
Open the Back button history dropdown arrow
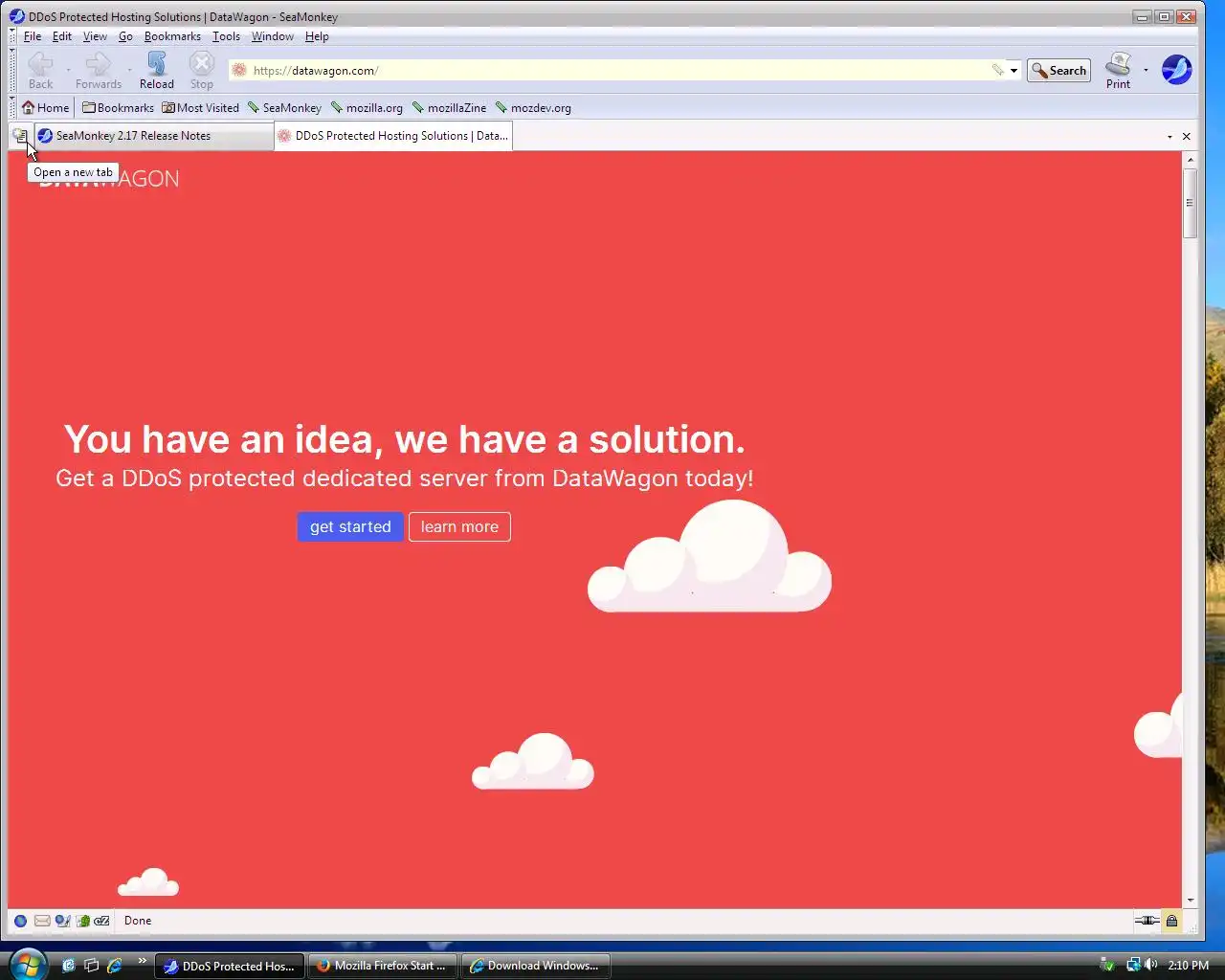[x=68, y=70]
